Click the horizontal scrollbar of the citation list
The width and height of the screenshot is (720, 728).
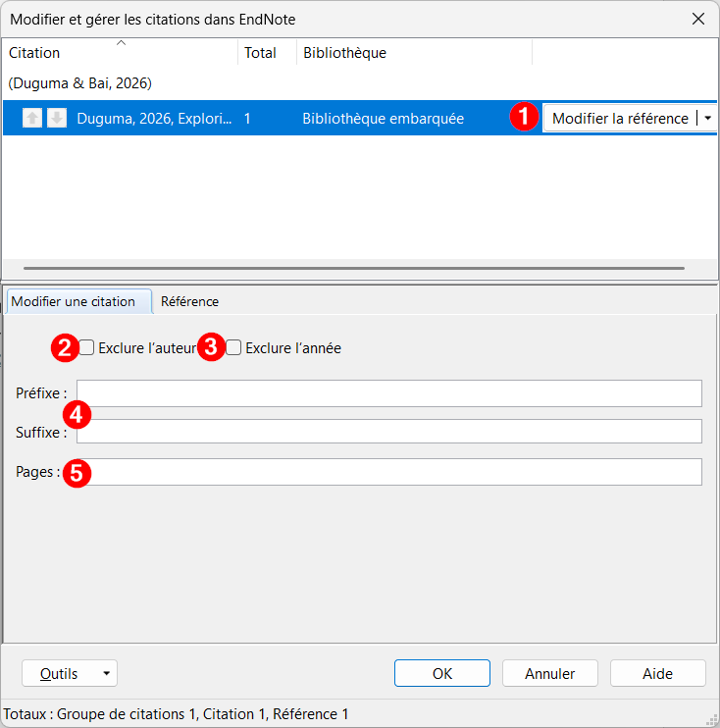(x=354, y=268)
